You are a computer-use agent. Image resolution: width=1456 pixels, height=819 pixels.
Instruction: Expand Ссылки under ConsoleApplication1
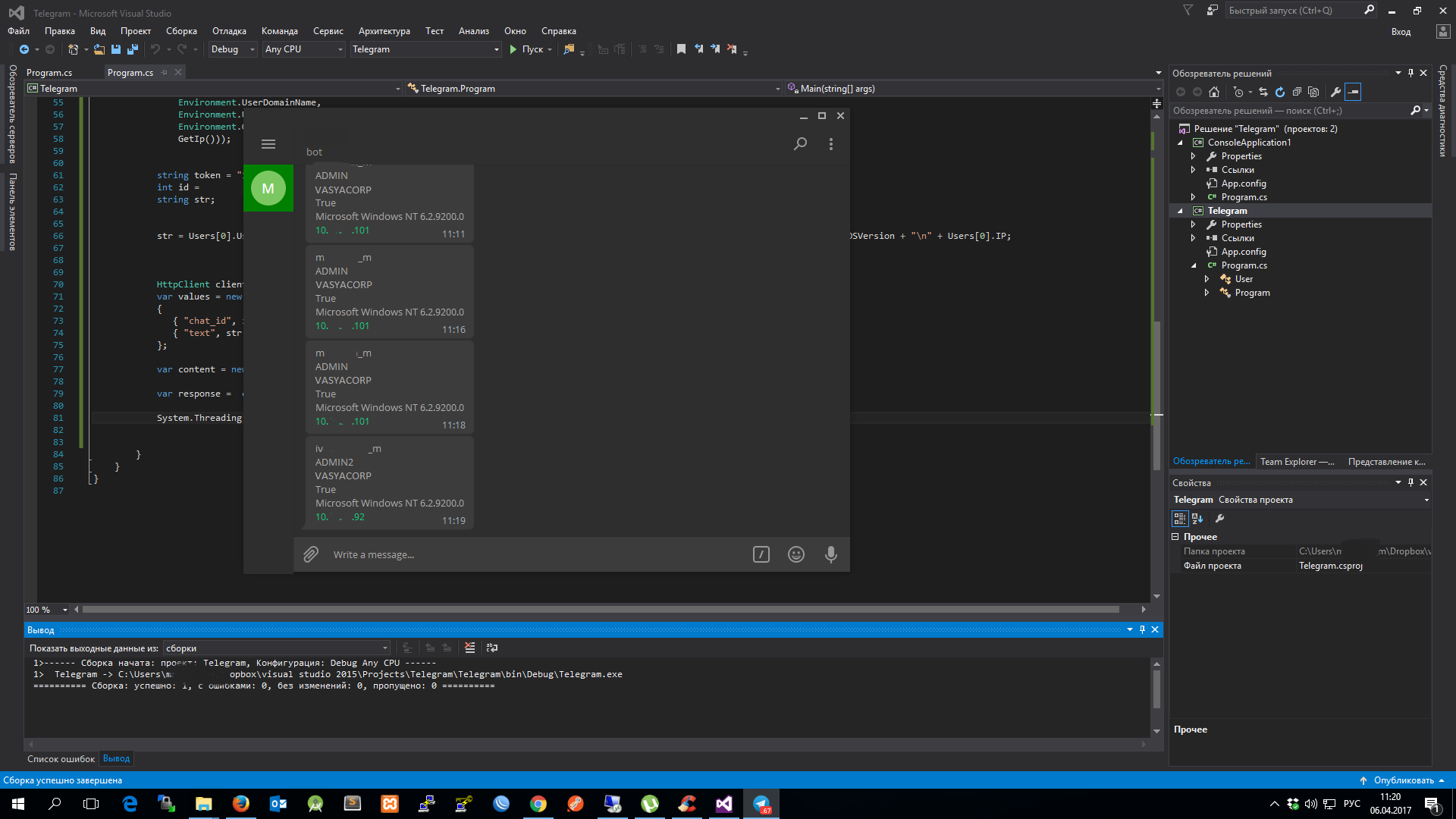click(1193, 170)
